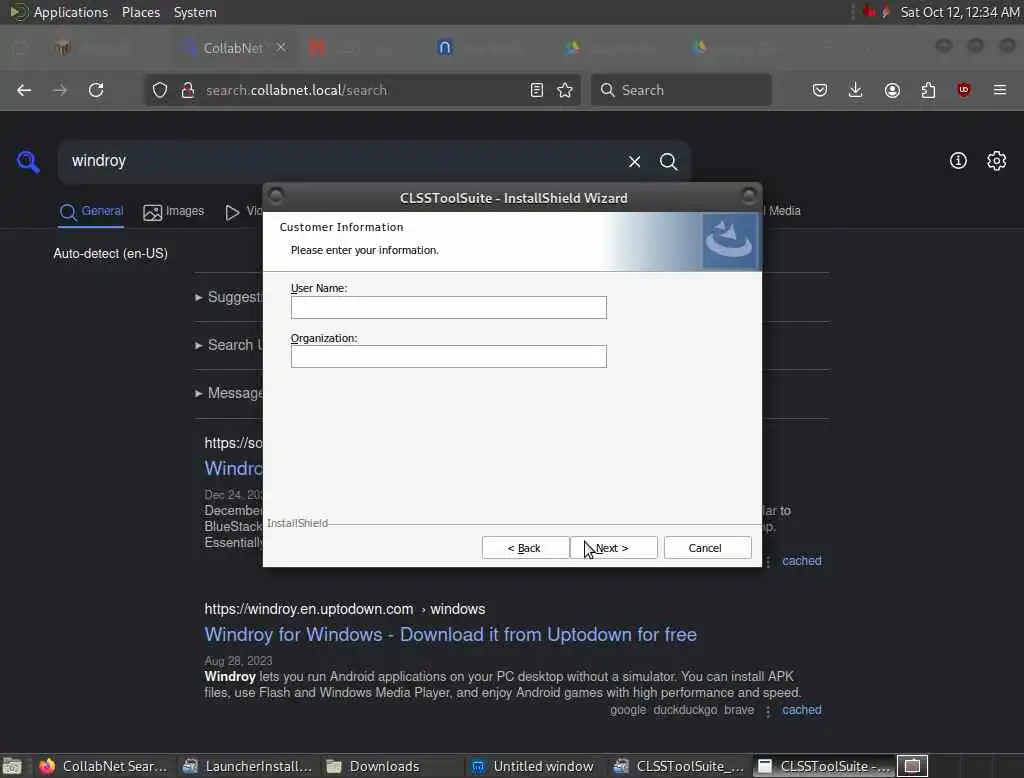Close the CollabNet browser tab
This screenshot has height=778, width=1024.
tap(281, 47)
